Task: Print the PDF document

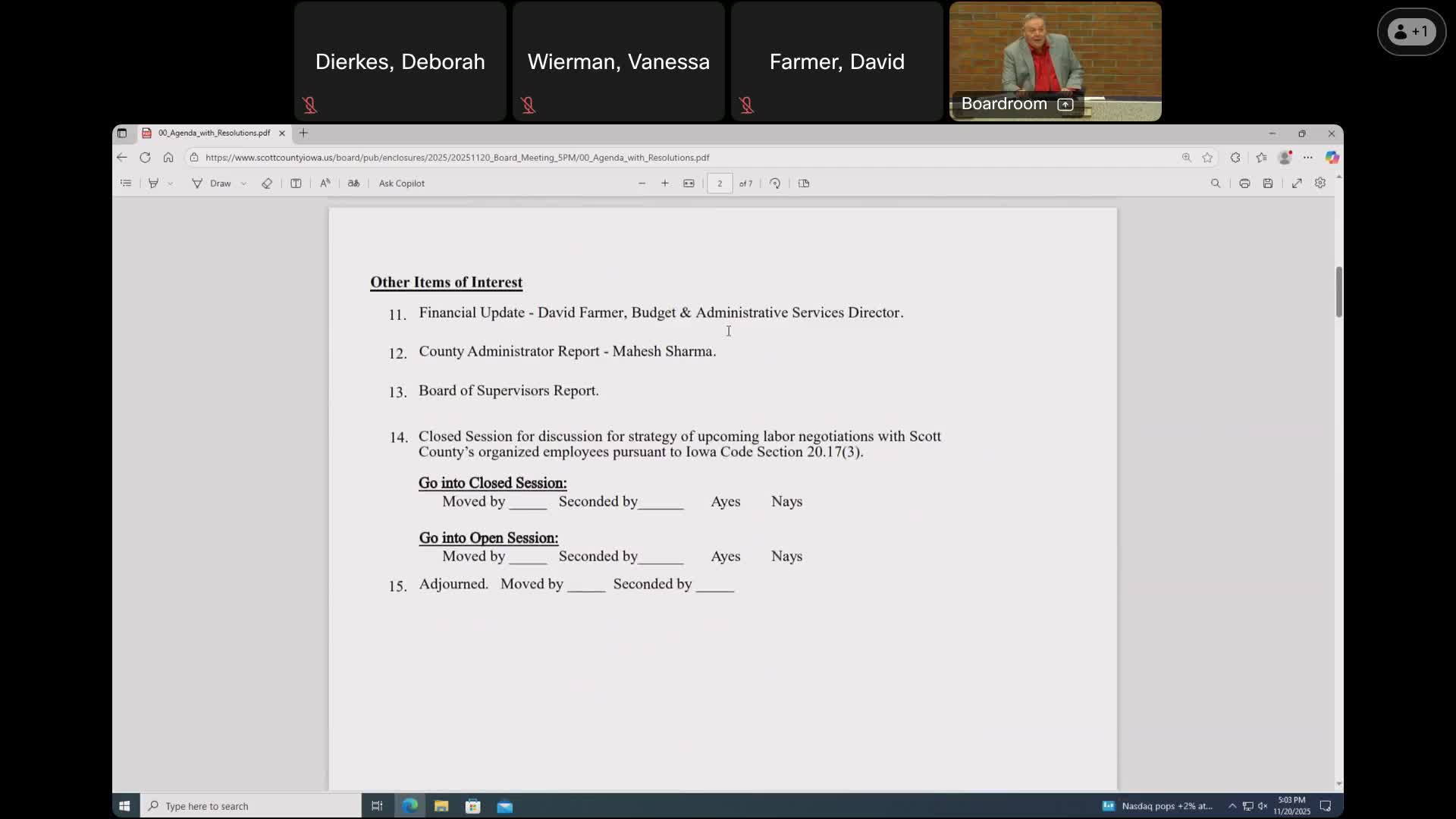Action: click(x=1244, y=184)
